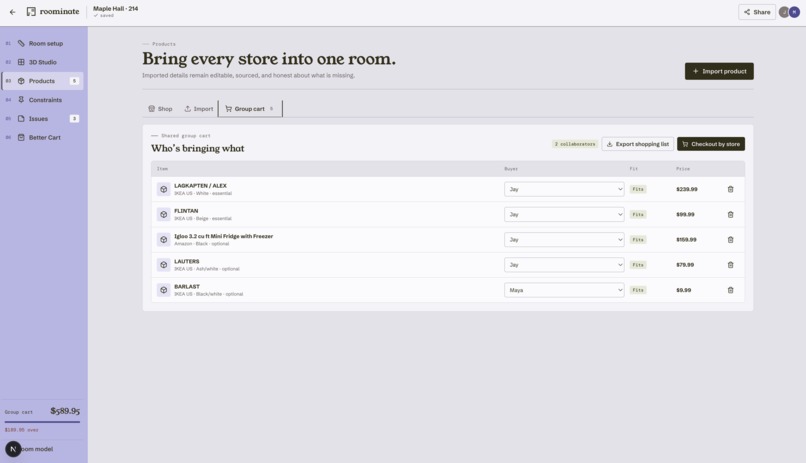This screenshot has width=806, height=463.
Task: Select the Group cart tab
Action: tap(250, 109)
